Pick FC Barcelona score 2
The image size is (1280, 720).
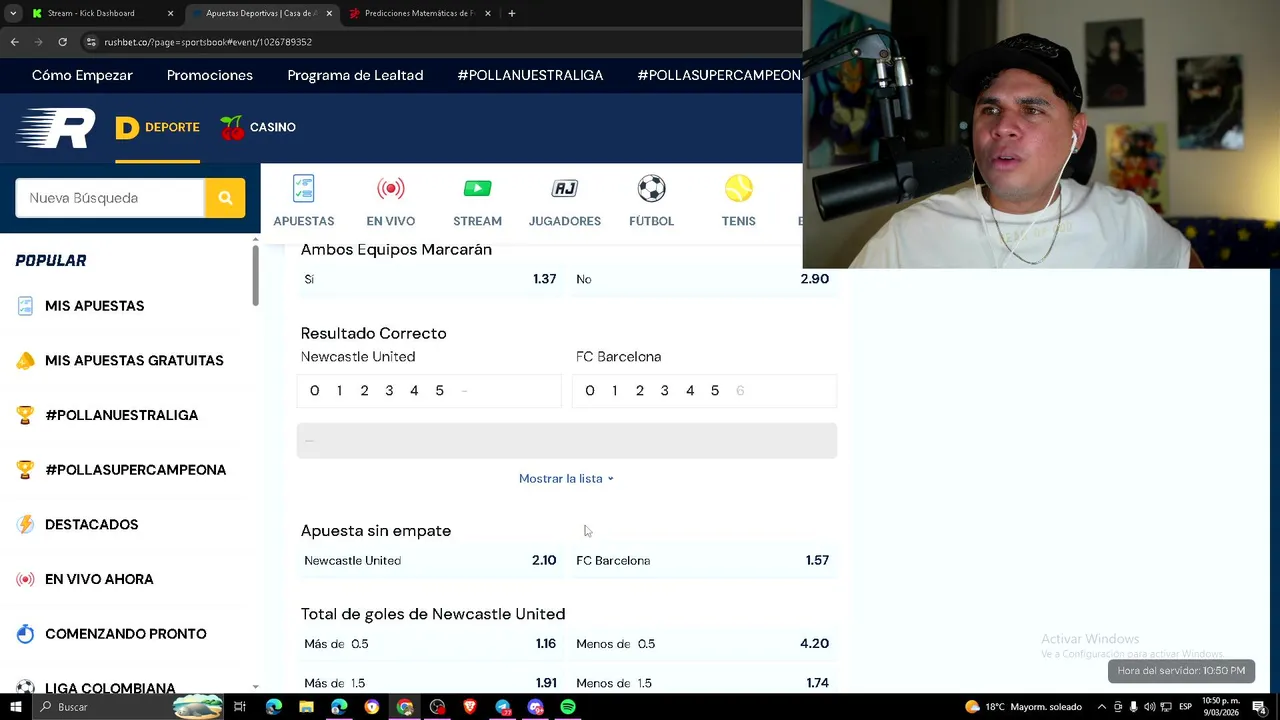point(639,391)
